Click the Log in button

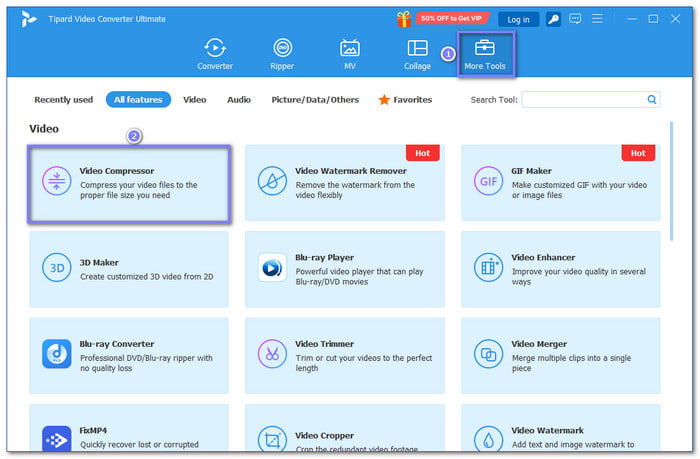[518, 19]
